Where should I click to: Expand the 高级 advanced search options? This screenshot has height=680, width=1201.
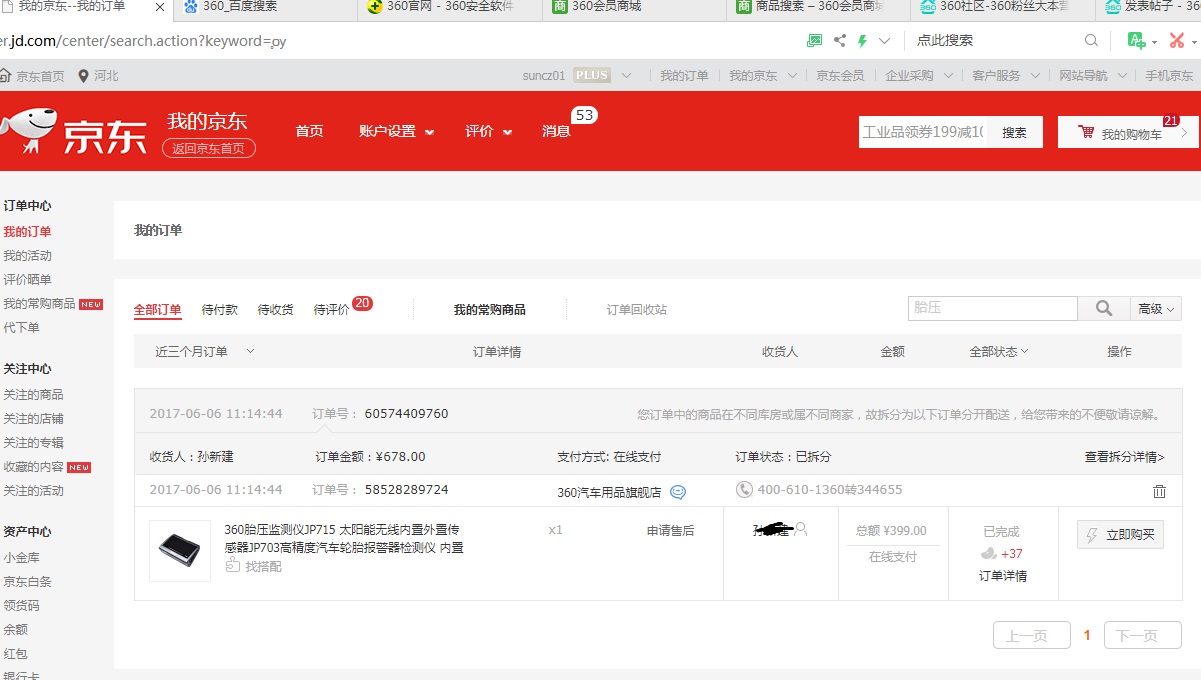click(x=1156, y=309)
